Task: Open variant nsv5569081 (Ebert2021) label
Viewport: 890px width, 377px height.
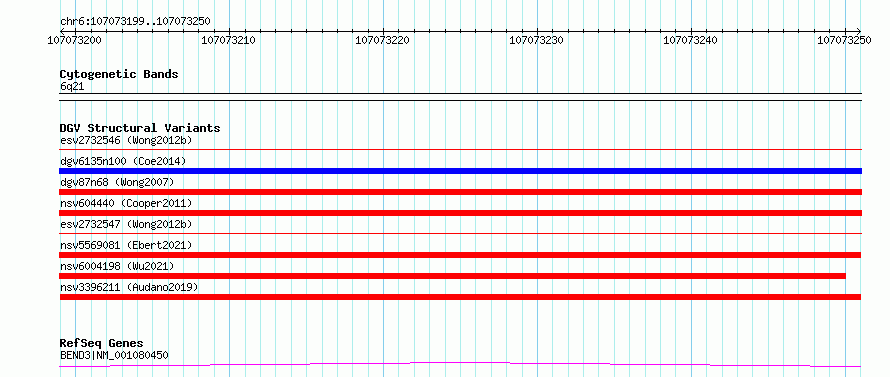Action: 126,245
